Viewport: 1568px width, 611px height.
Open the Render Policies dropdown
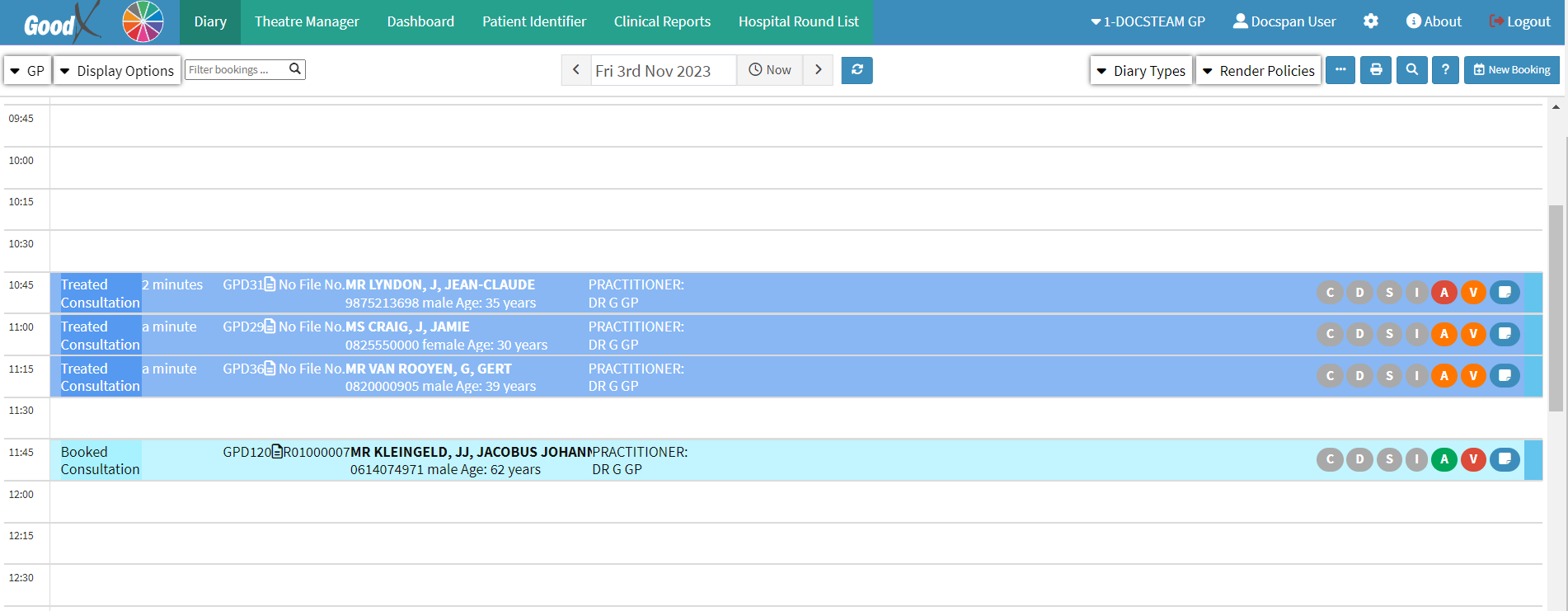click(1258, 71)
